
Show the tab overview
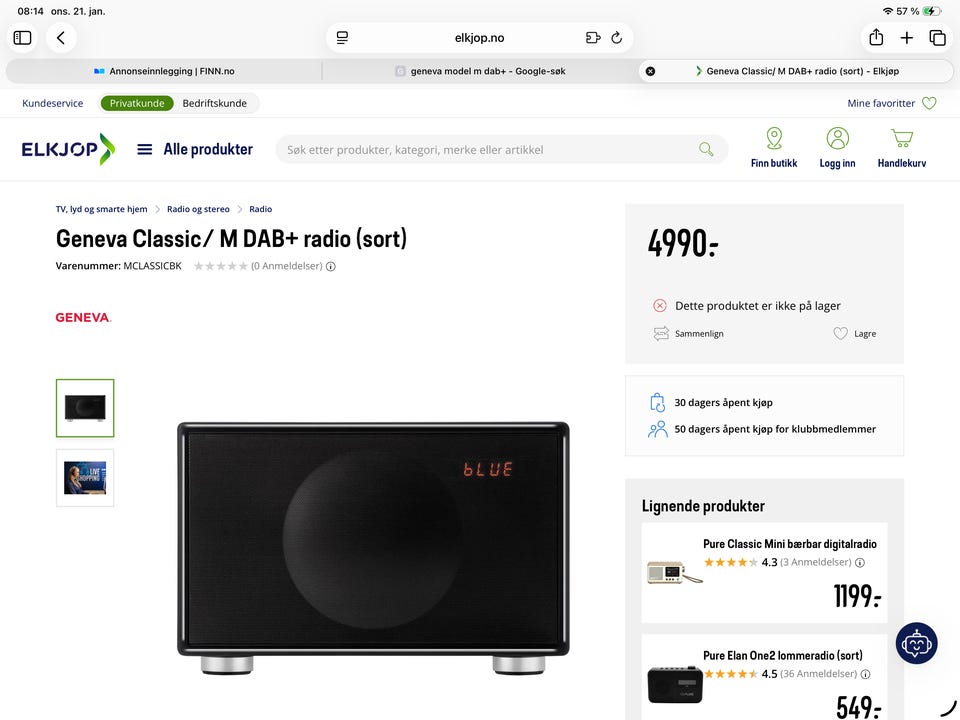pyautogui.click(x=937, y=38)
